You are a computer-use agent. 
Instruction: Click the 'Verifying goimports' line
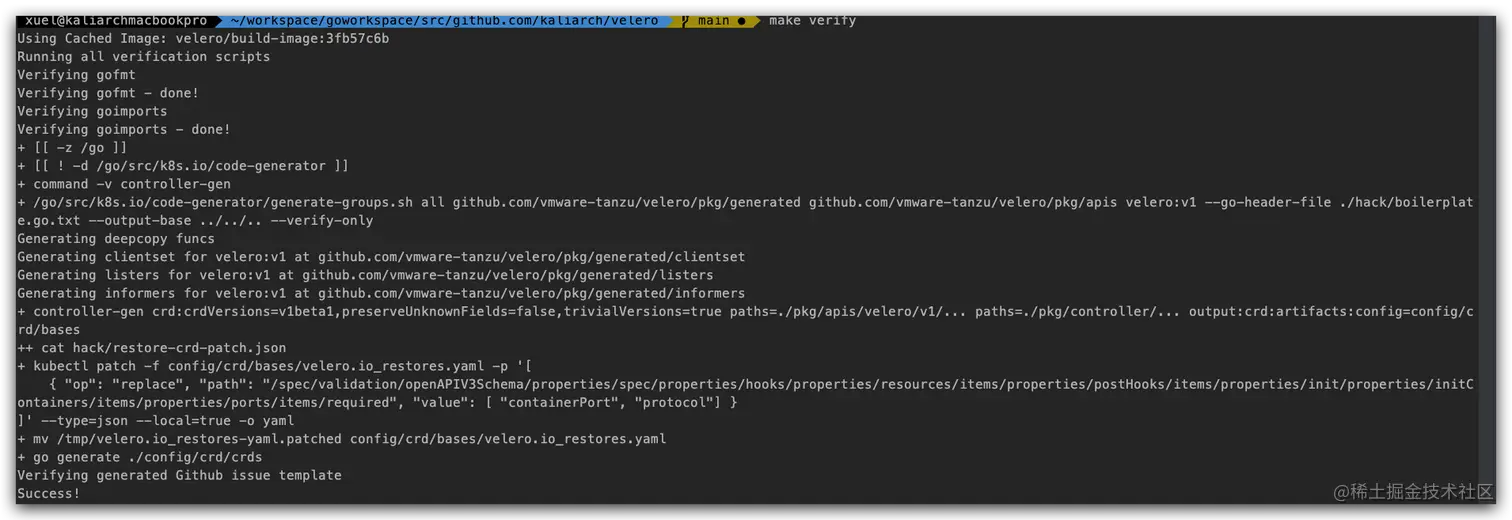point(92,111)
